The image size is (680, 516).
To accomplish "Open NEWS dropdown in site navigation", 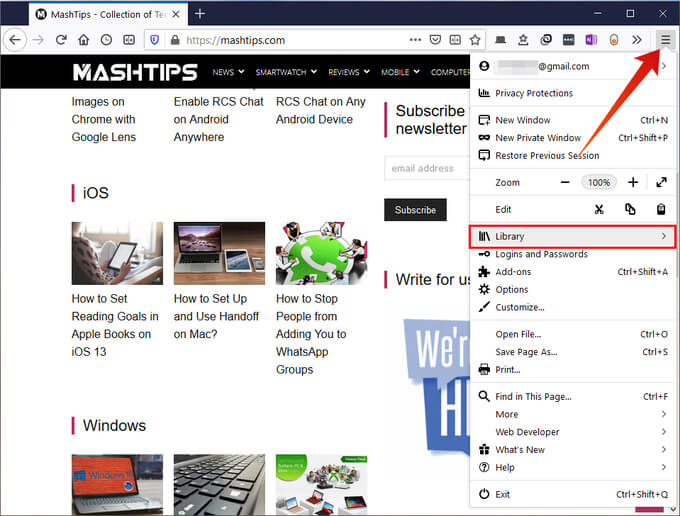I will (x=228, y=72).
